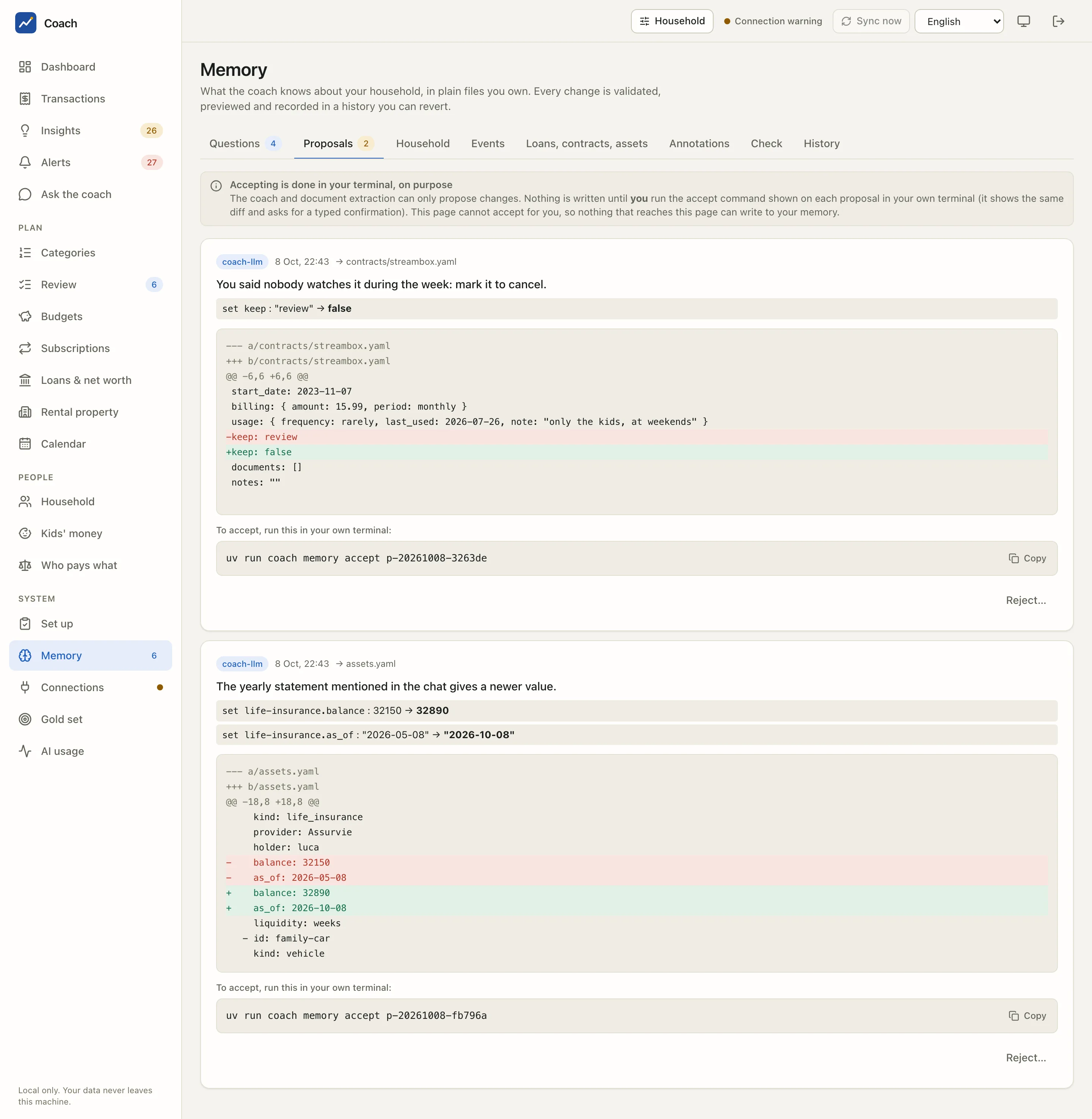Switch to the Household tab
This screenshot has width=1092, height=1119.
tap(423, 143)
